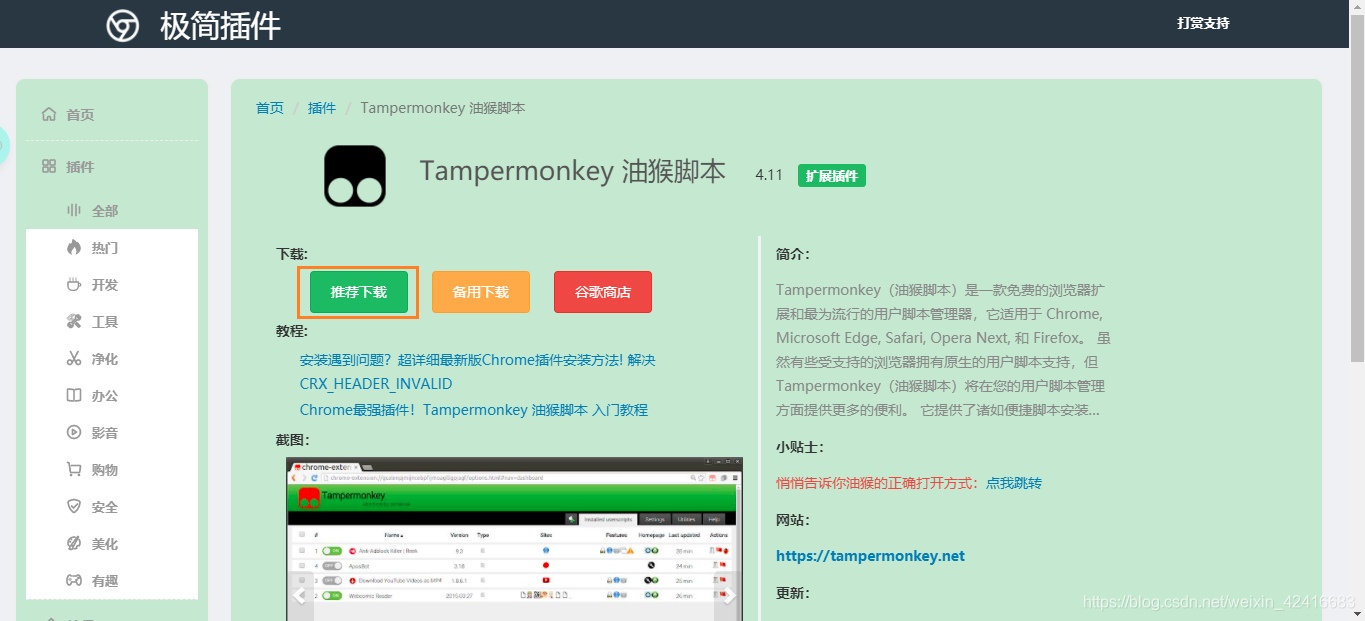The image size is (1365, 621).
Task: Open the CRX_HEADER_INVALID install tutorial link
Action: click(477, 372)
